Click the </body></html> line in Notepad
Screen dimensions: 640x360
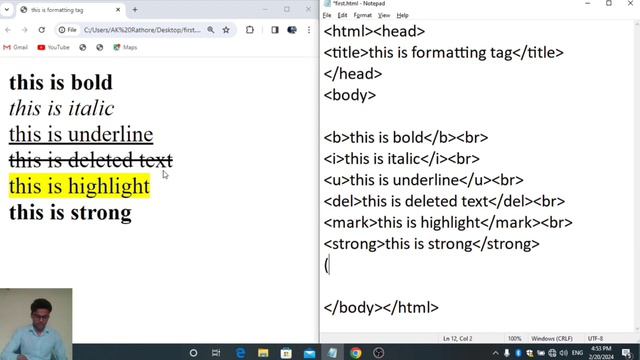pos(381,307)
